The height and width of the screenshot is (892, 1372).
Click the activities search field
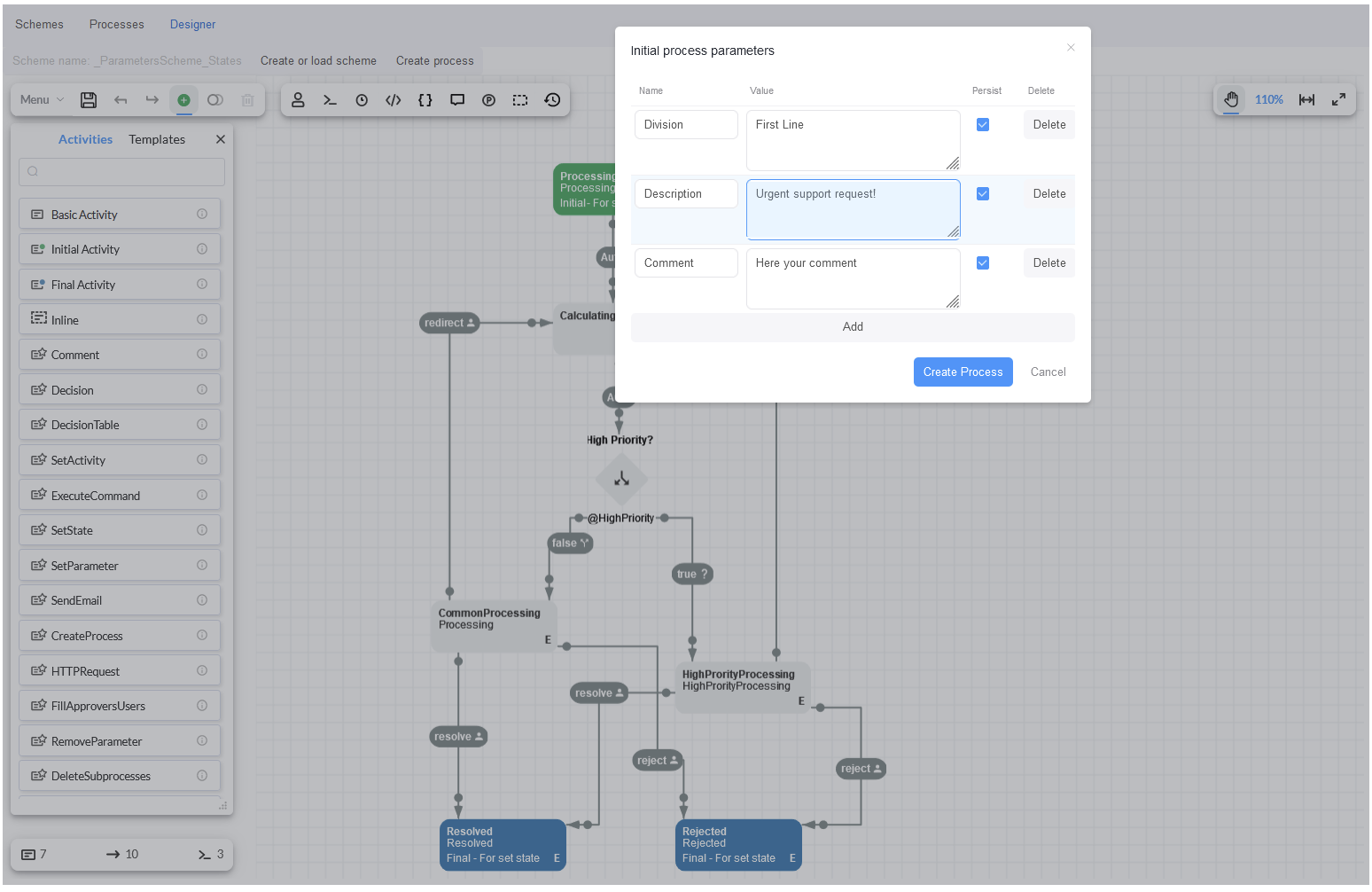point(121,172)
